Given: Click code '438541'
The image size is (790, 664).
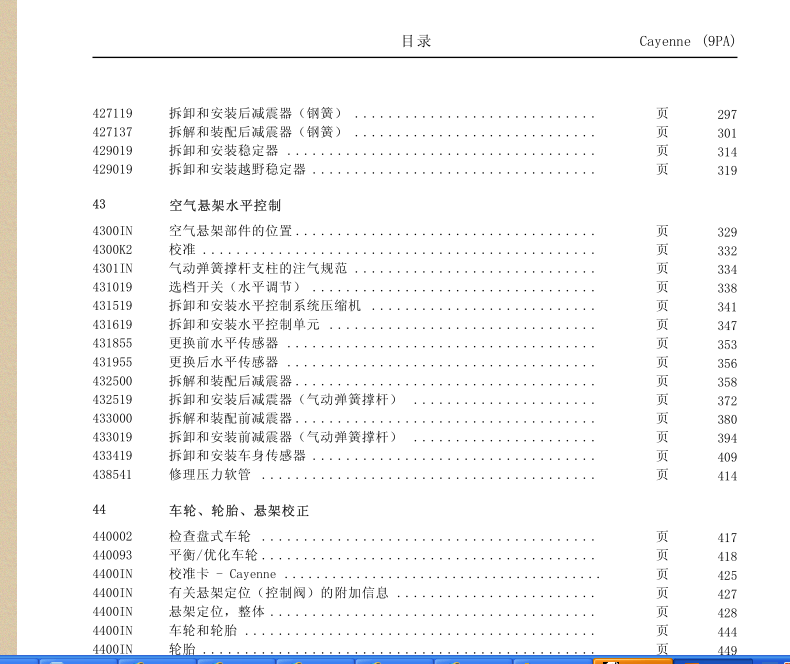Looking at the screenshot, I should (112, 475).
